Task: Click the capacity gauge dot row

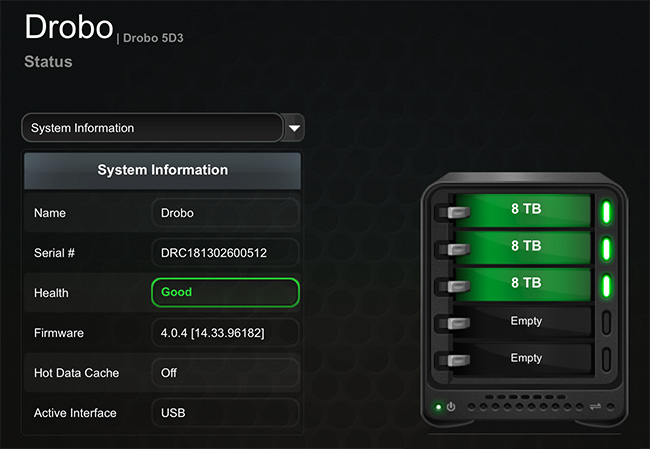Action: [525, 407]
